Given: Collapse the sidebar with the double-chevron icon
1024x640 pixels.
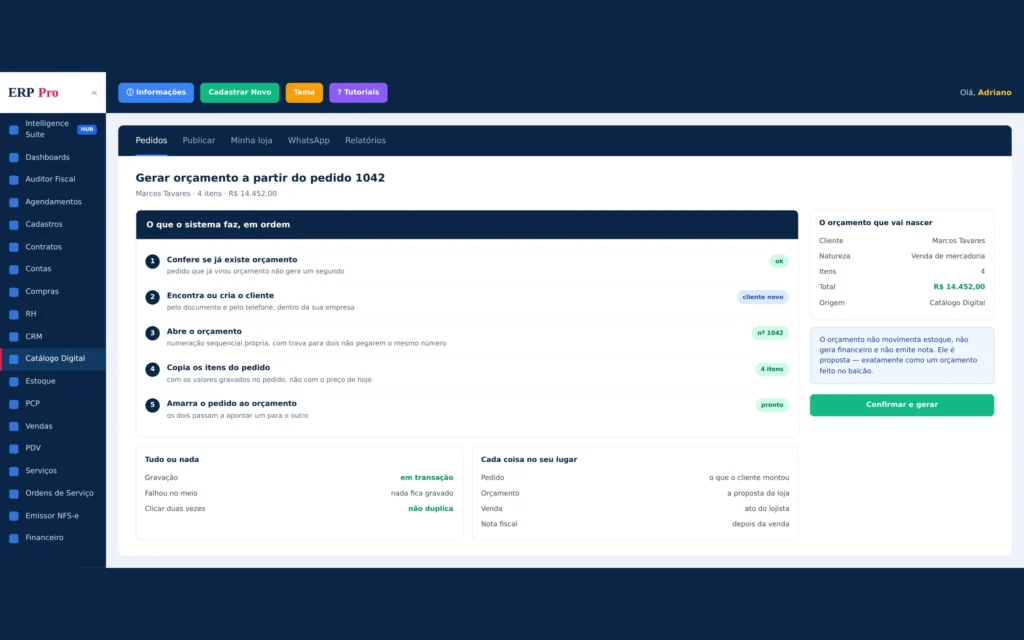Looking at the screenshot, I should tap(94, 93).
